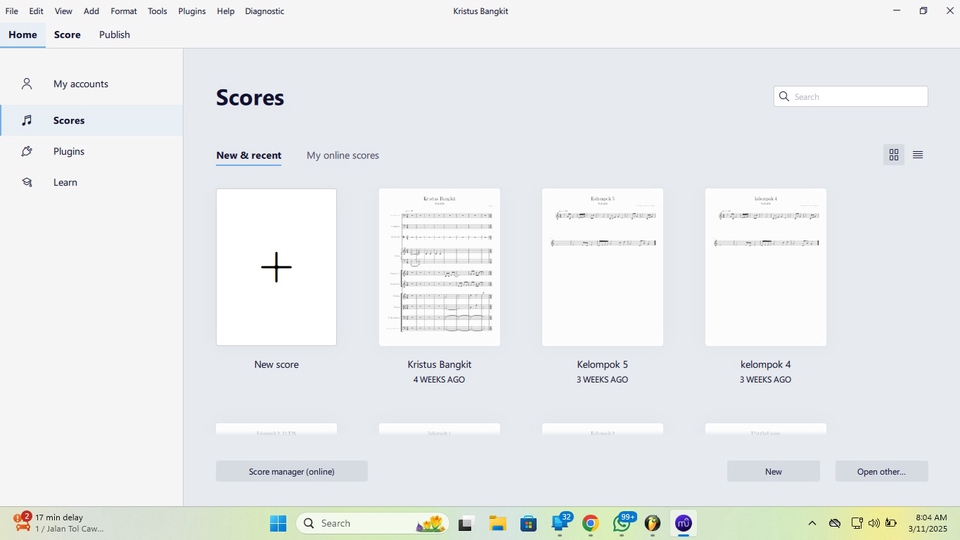Switch to list view icon
Image resolution: width=960 pixels, height=540 pixels.
(918, 155)
